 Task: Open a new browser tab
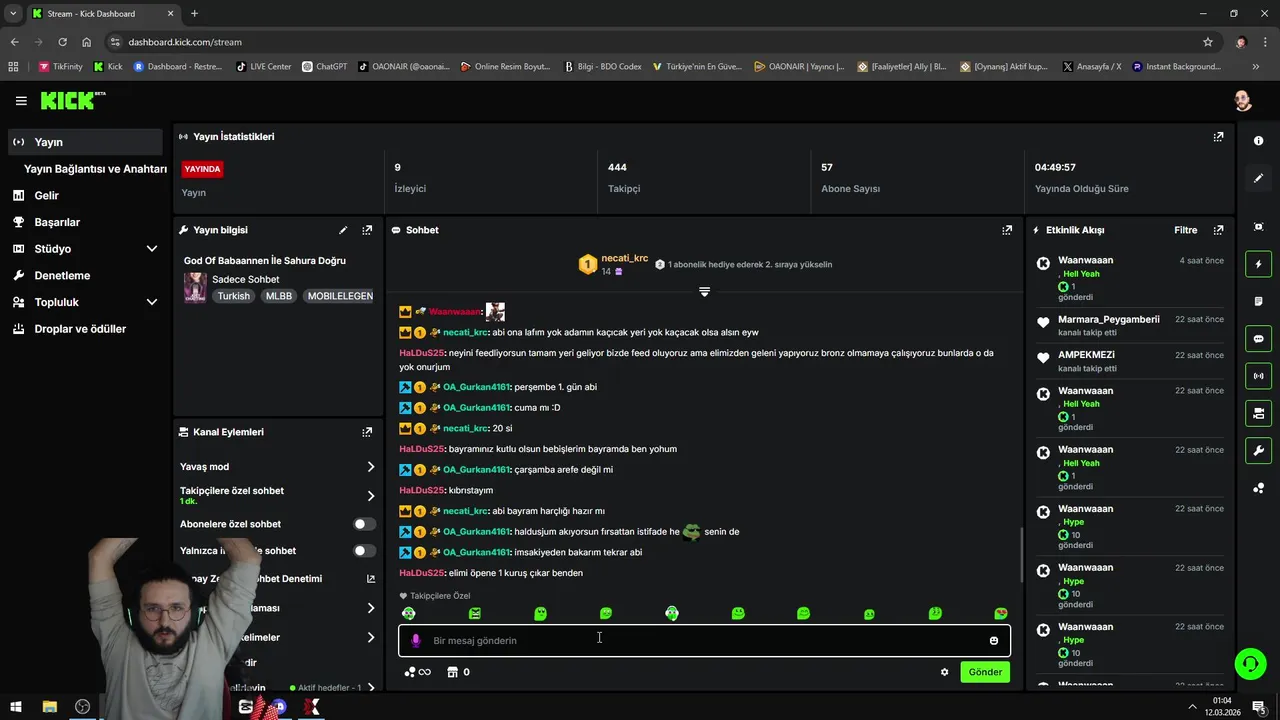194,13
